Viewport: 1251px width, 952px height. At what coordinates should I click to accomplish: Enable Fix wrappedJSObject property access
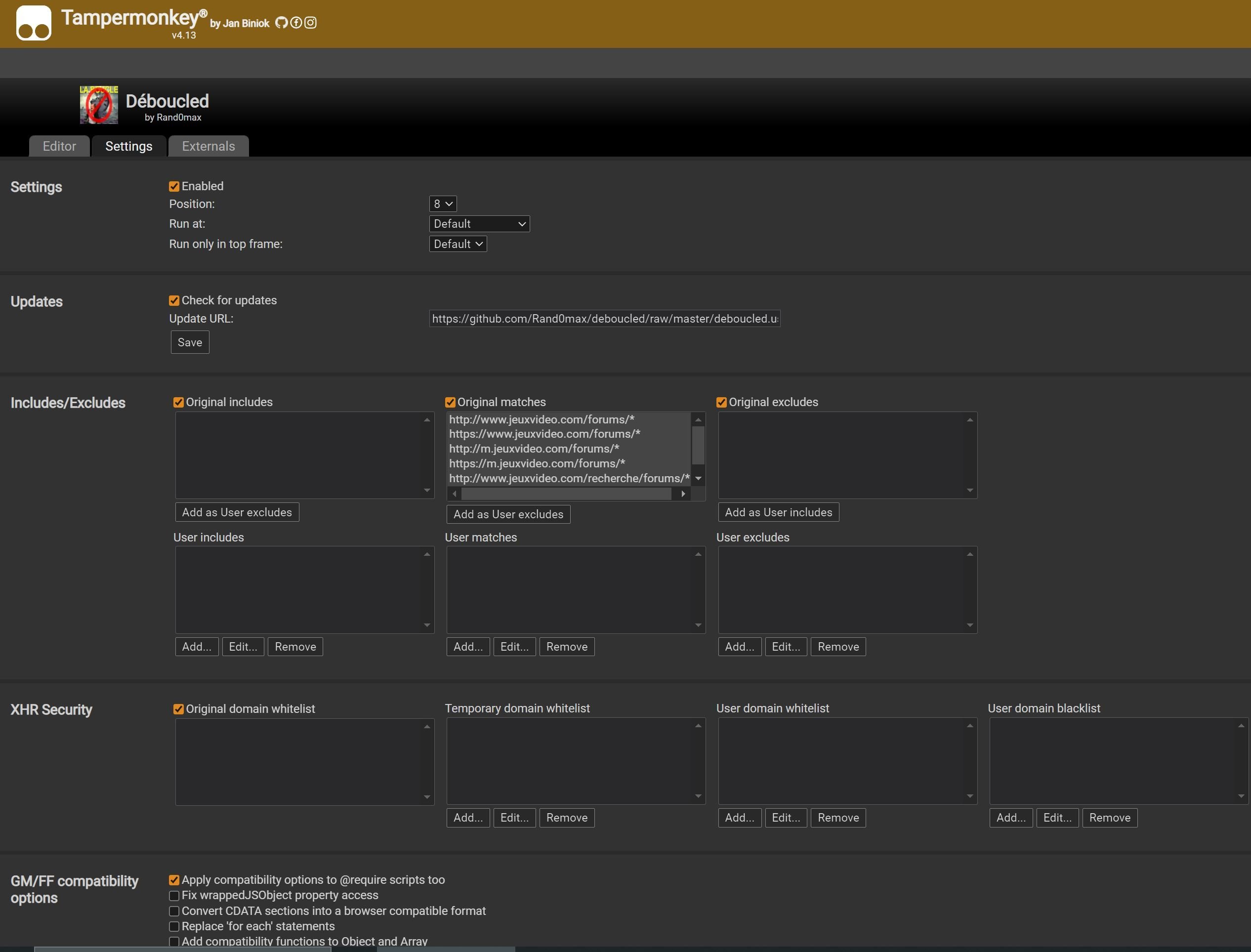(x=174, y=896)
